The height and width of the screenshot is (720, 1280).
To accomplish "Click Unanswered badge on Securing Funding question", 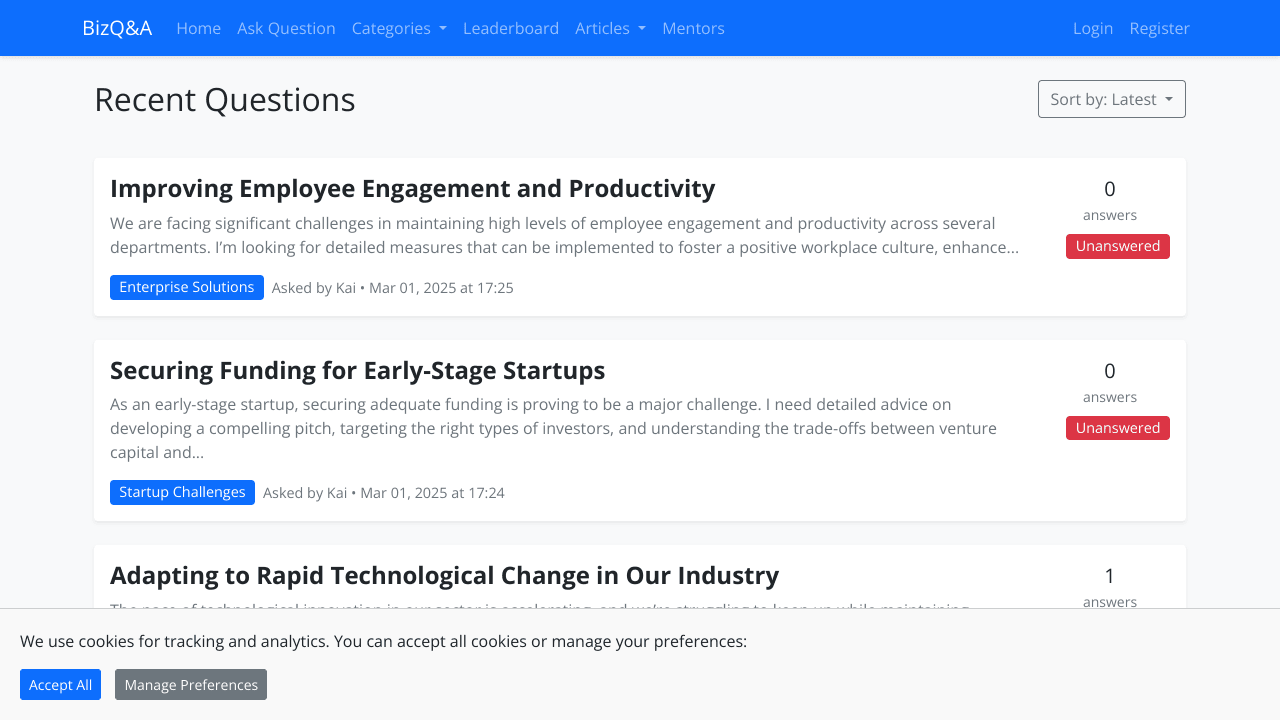I will [x=1117, y=428].
